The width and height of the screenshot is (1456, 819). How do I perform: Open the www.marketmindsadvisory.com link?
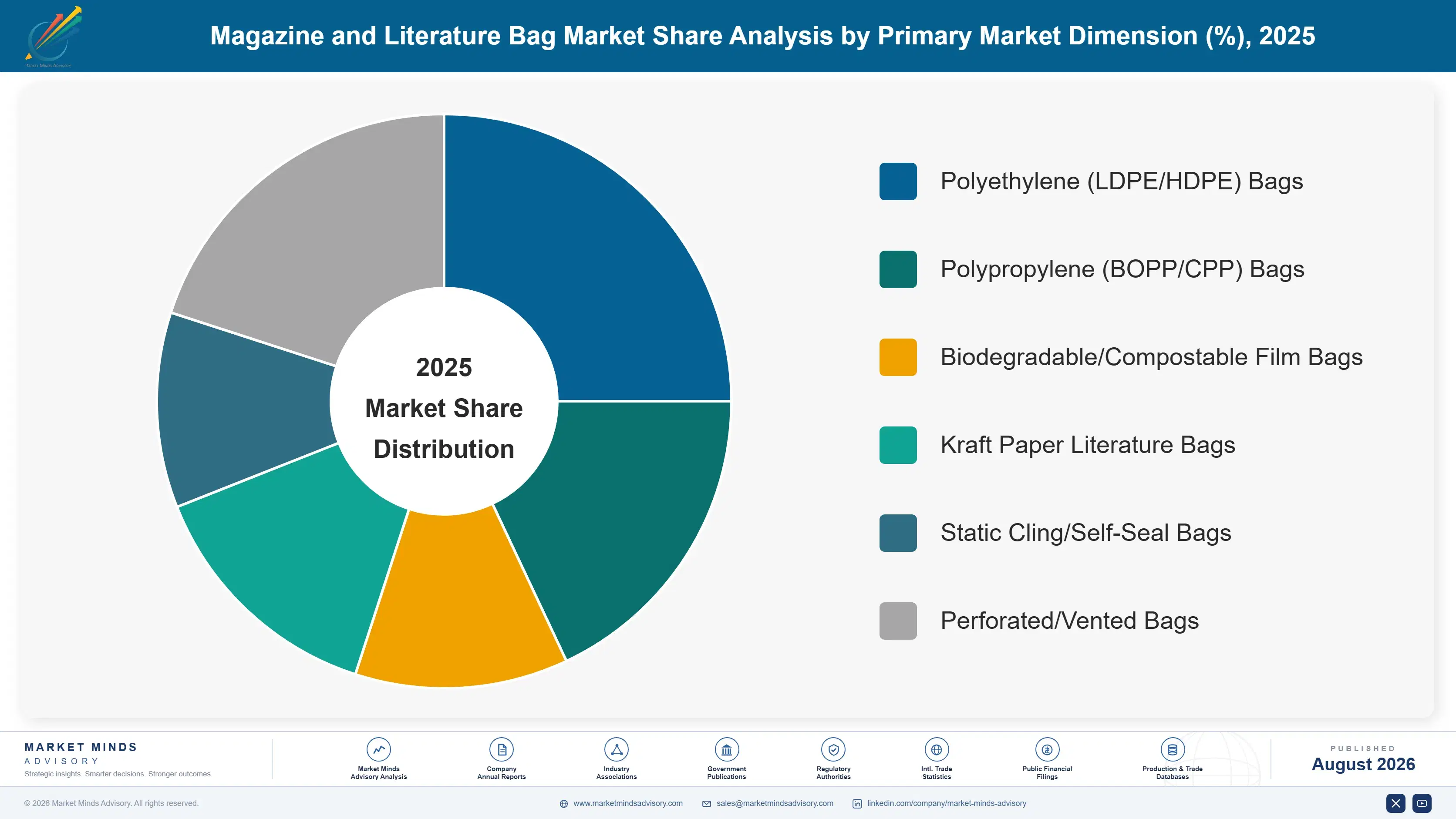pyautogui.click(x=628, y=803)
